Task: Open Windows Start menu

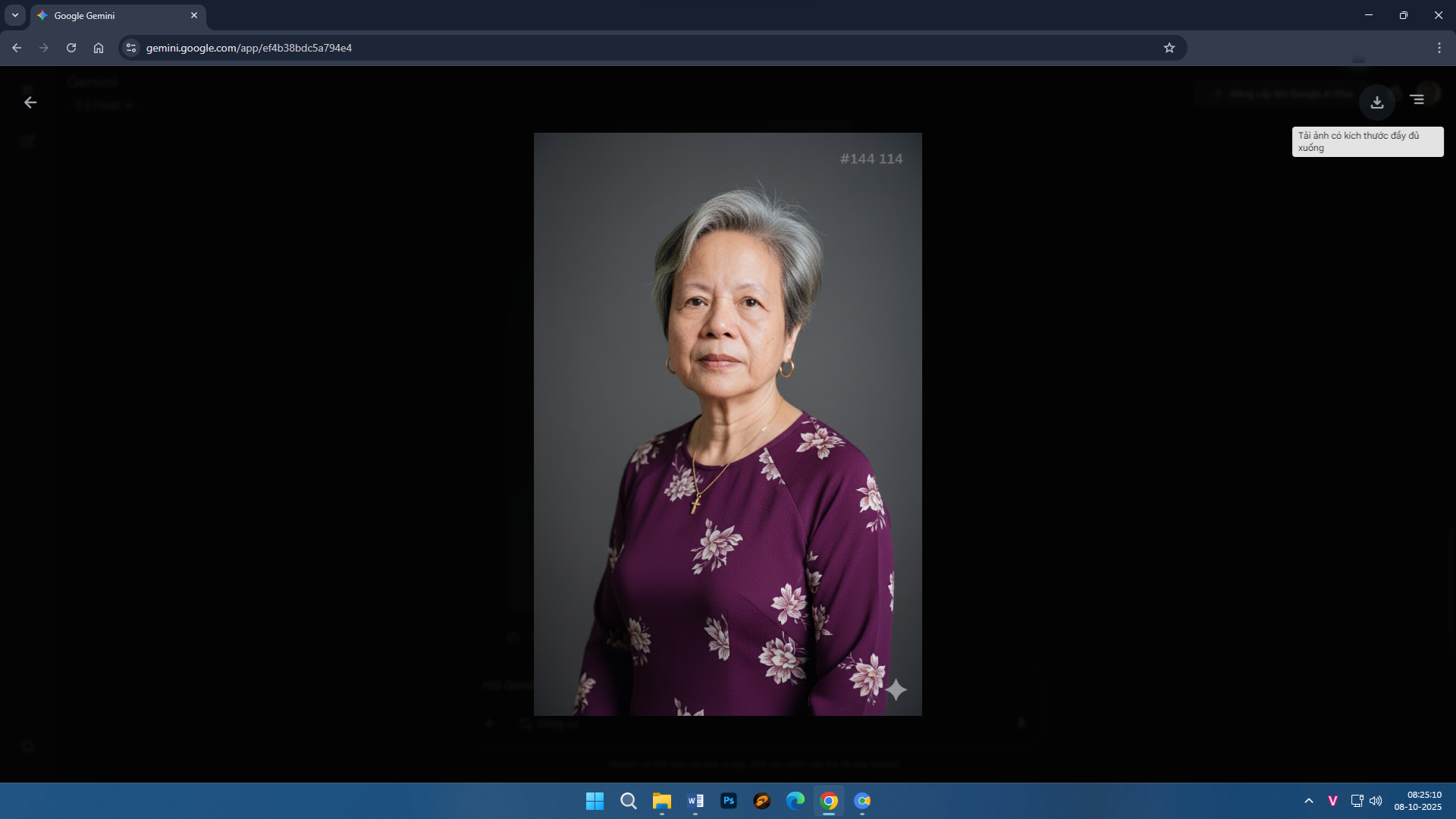Action: point(595,801)
